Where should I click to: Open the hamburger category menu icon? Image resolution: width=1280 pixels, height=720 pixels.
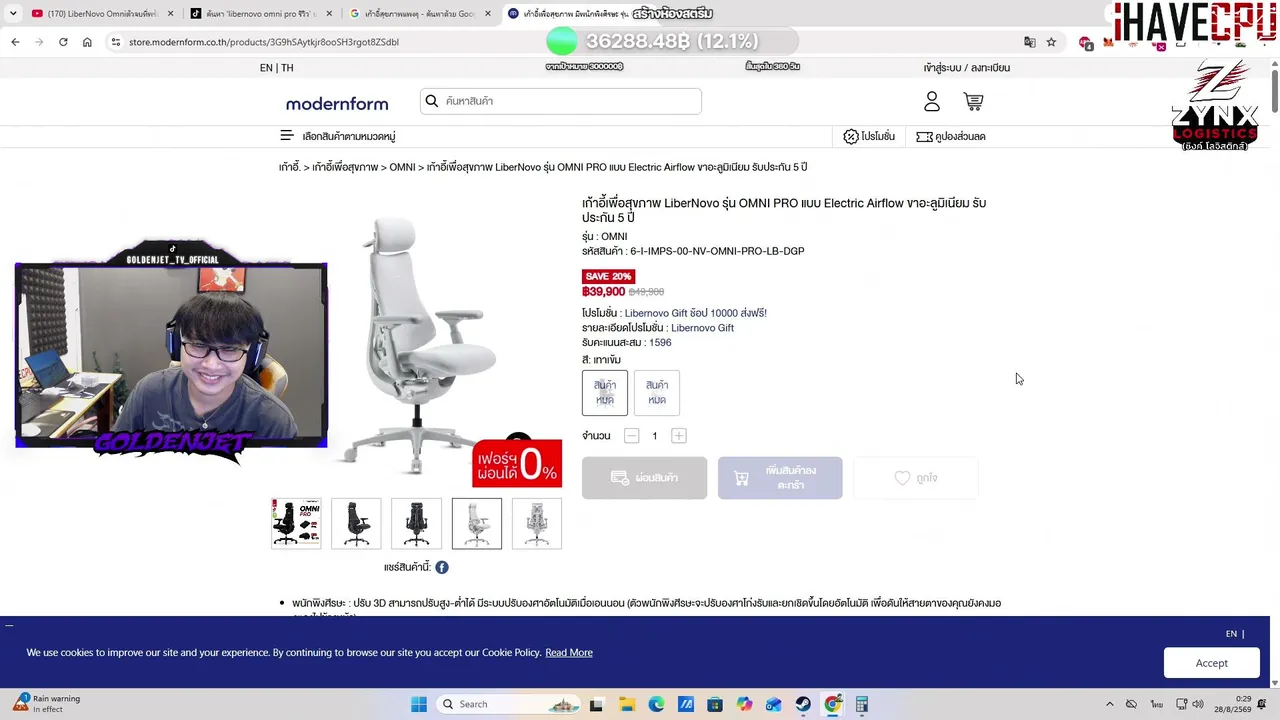(x=287, y=136)
